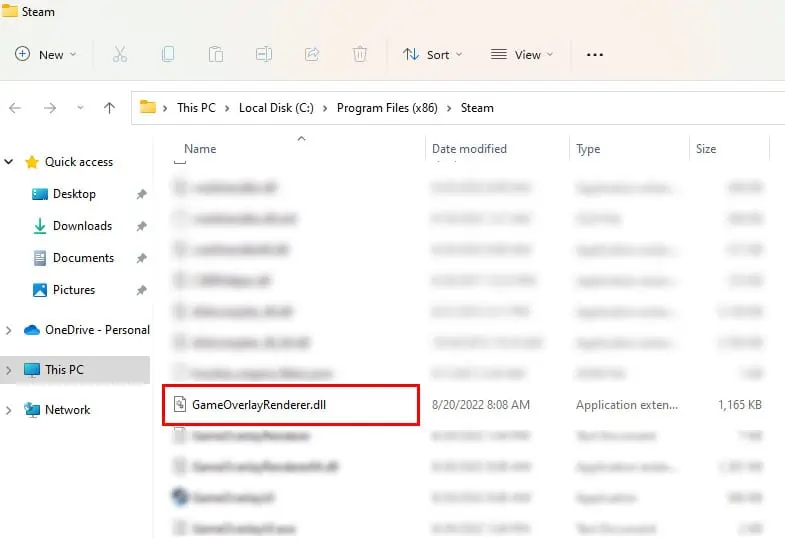Viewport: 785px width, 539px height.
Task: Expand the OneDrive - Personal node
Action: (x=10, y=330)
